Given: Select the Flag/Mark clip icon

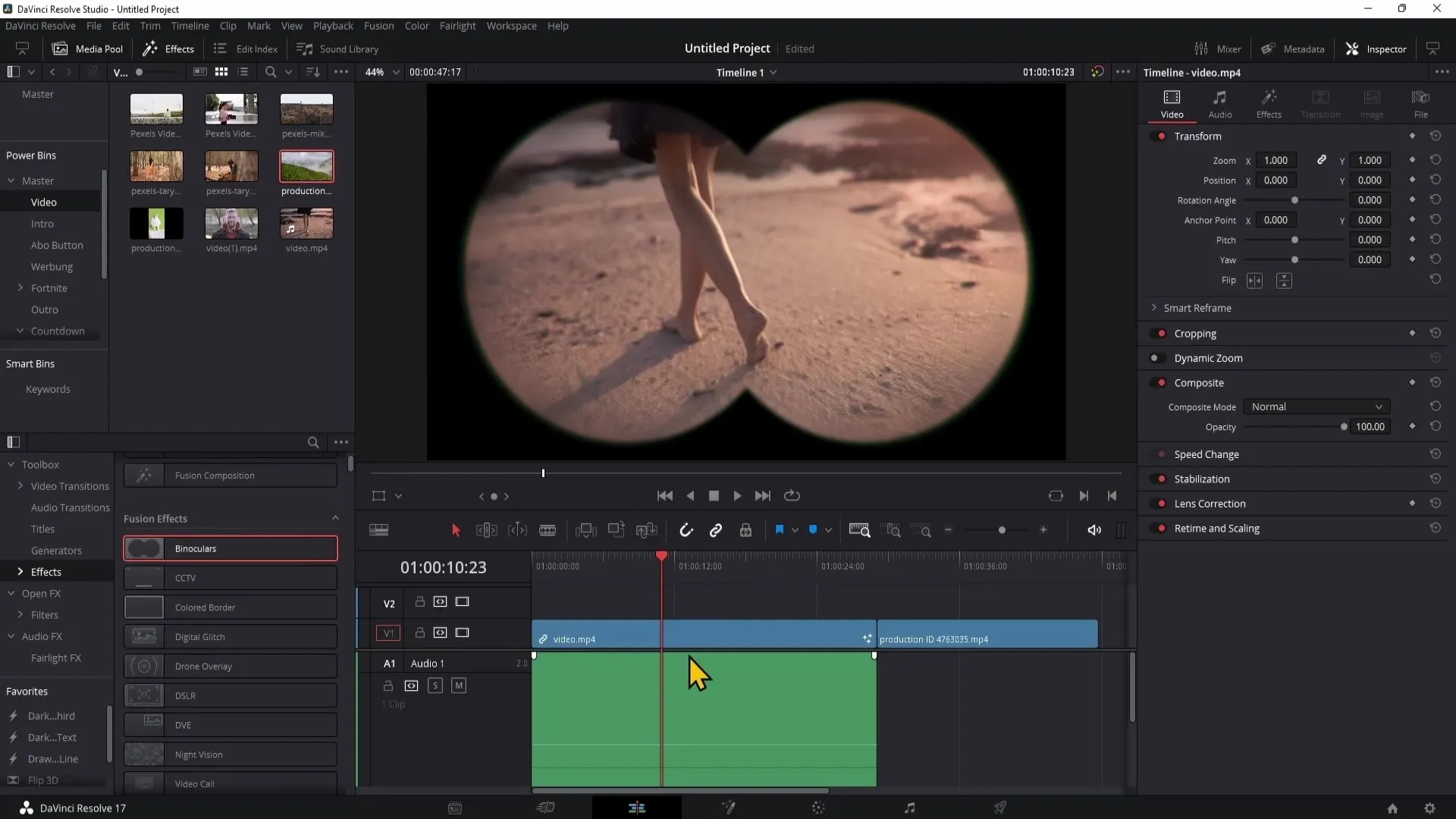Looking at the screenshot, I should pos(779,530).
